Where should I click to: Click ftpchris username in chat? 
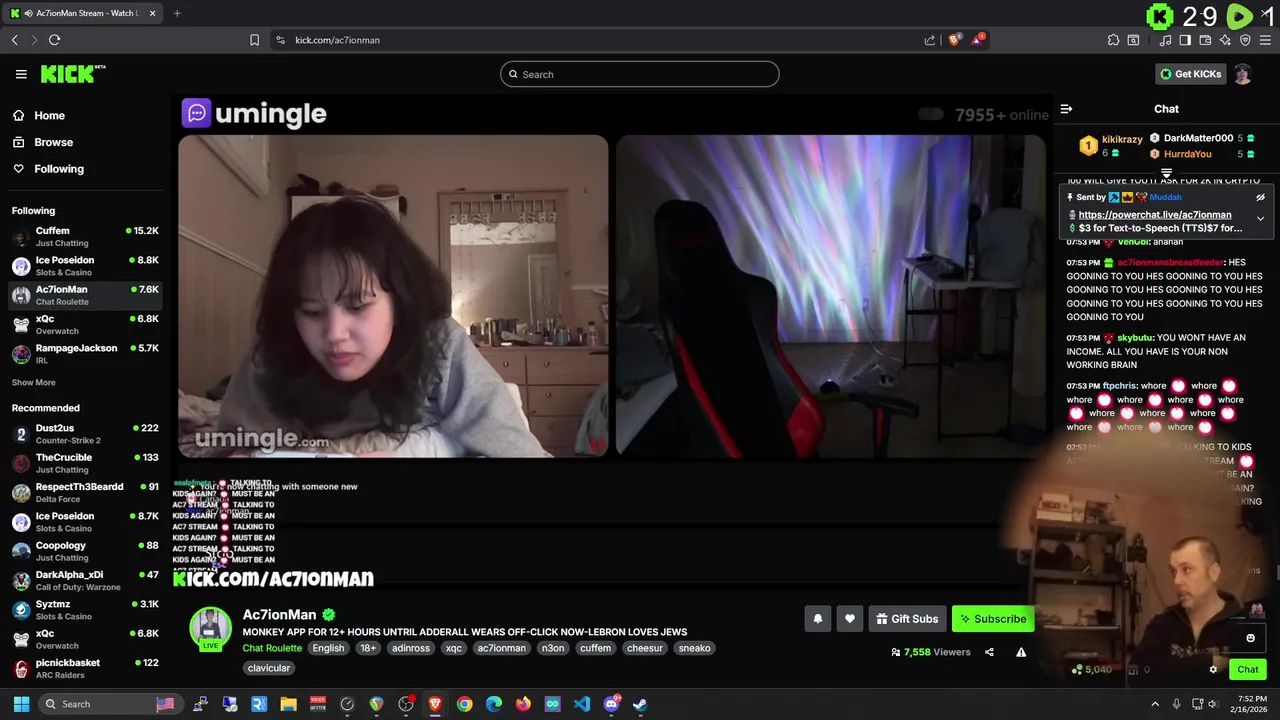click(1119, 386)
